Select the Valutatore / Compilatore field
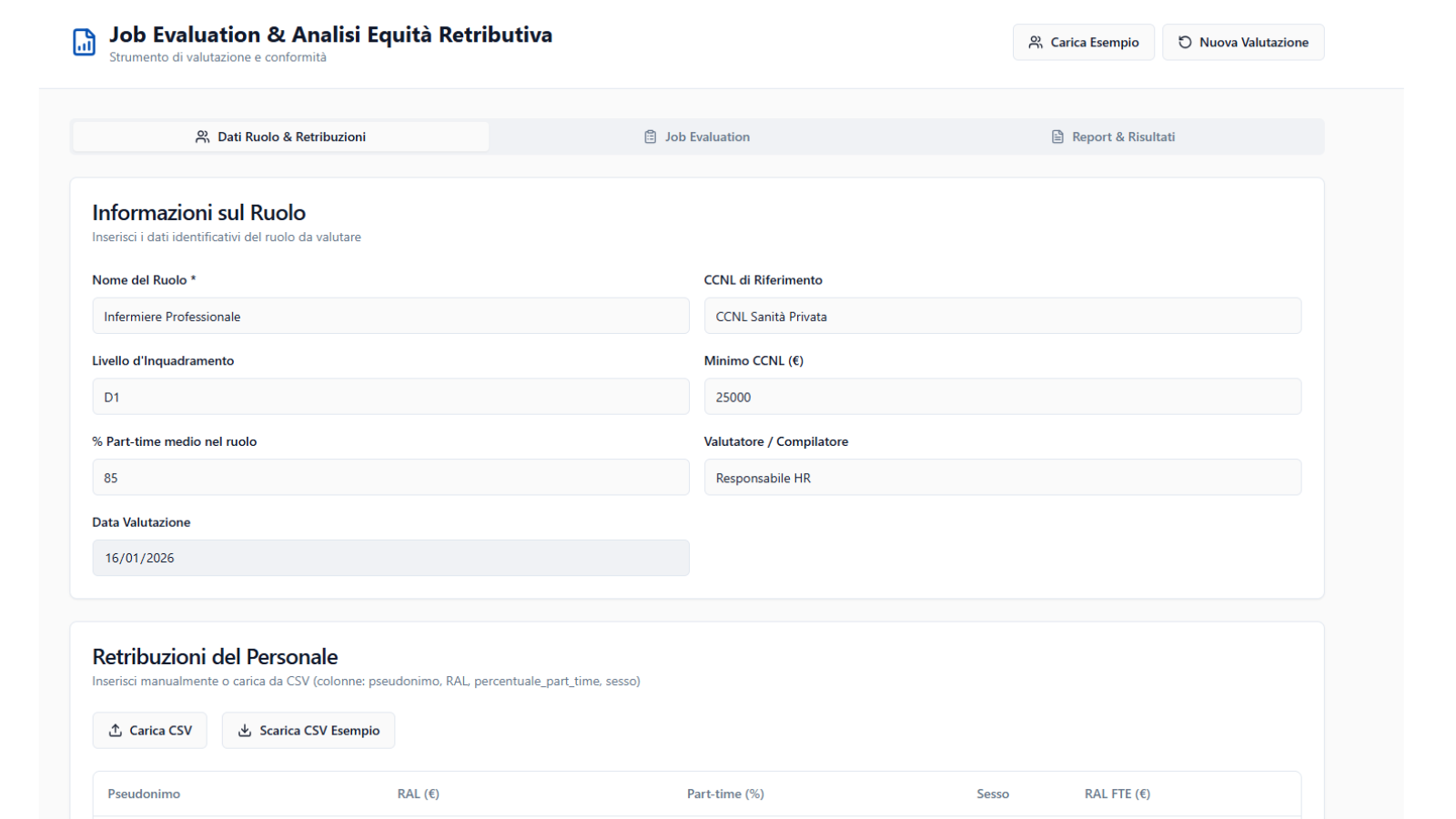Screen dimensions: 1456x819 coord(1002,478)
